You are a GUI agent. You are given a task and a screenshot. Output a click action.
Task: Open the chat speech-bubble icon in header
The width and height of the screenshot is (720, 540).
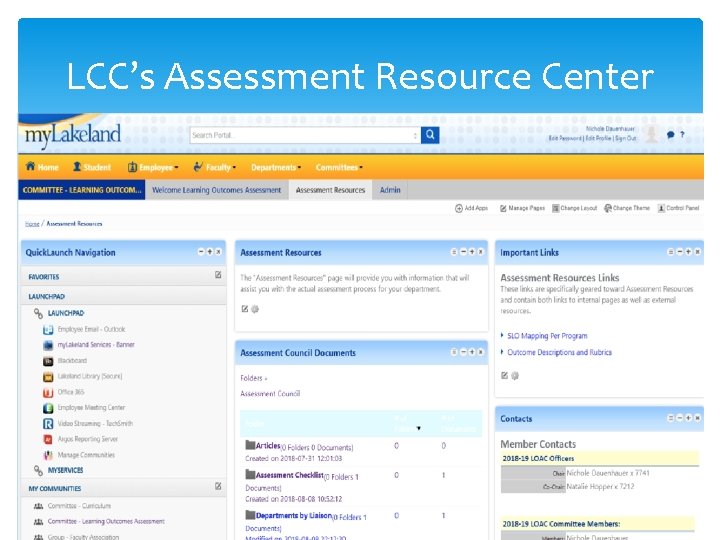click(x=670, y=135)
